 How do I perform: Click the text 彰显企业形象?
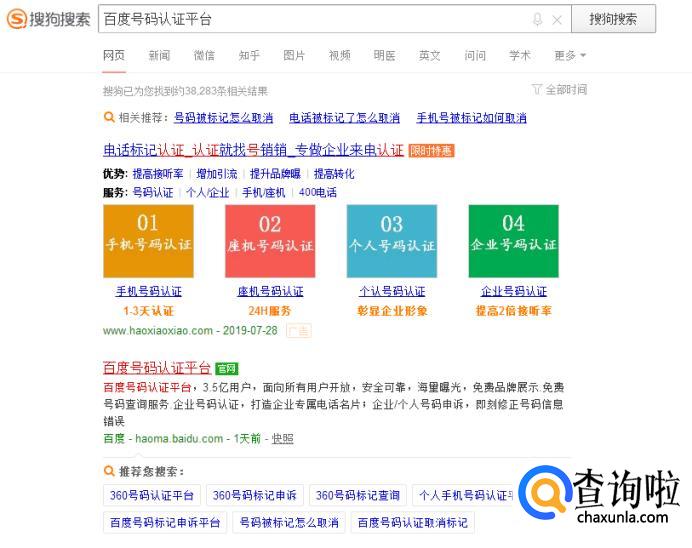click(392, 311)
